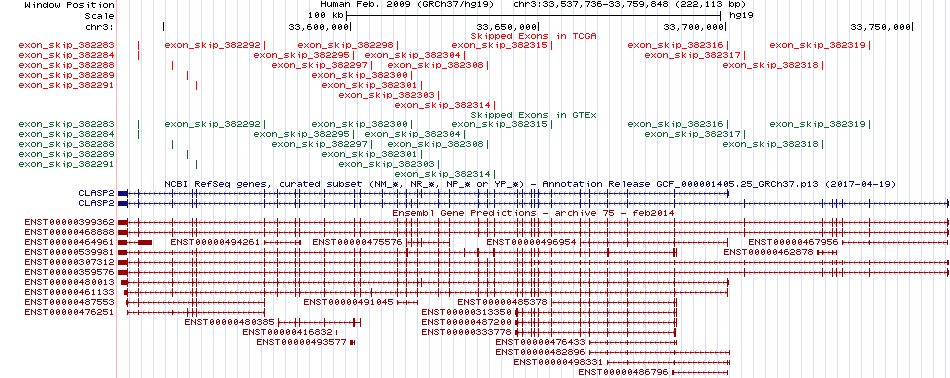The width and height of the screenshot is (950, 378).
Task: Open transcript ENST00000480385
Action: tap(230, 322)
